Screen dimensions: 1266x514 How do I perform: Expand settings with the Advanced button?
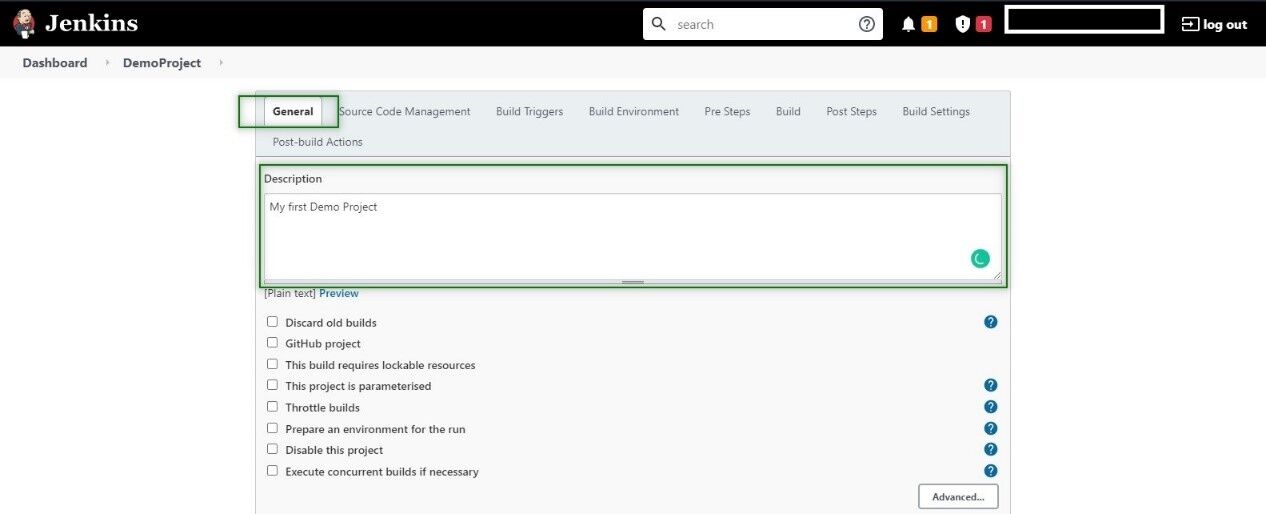957,497
